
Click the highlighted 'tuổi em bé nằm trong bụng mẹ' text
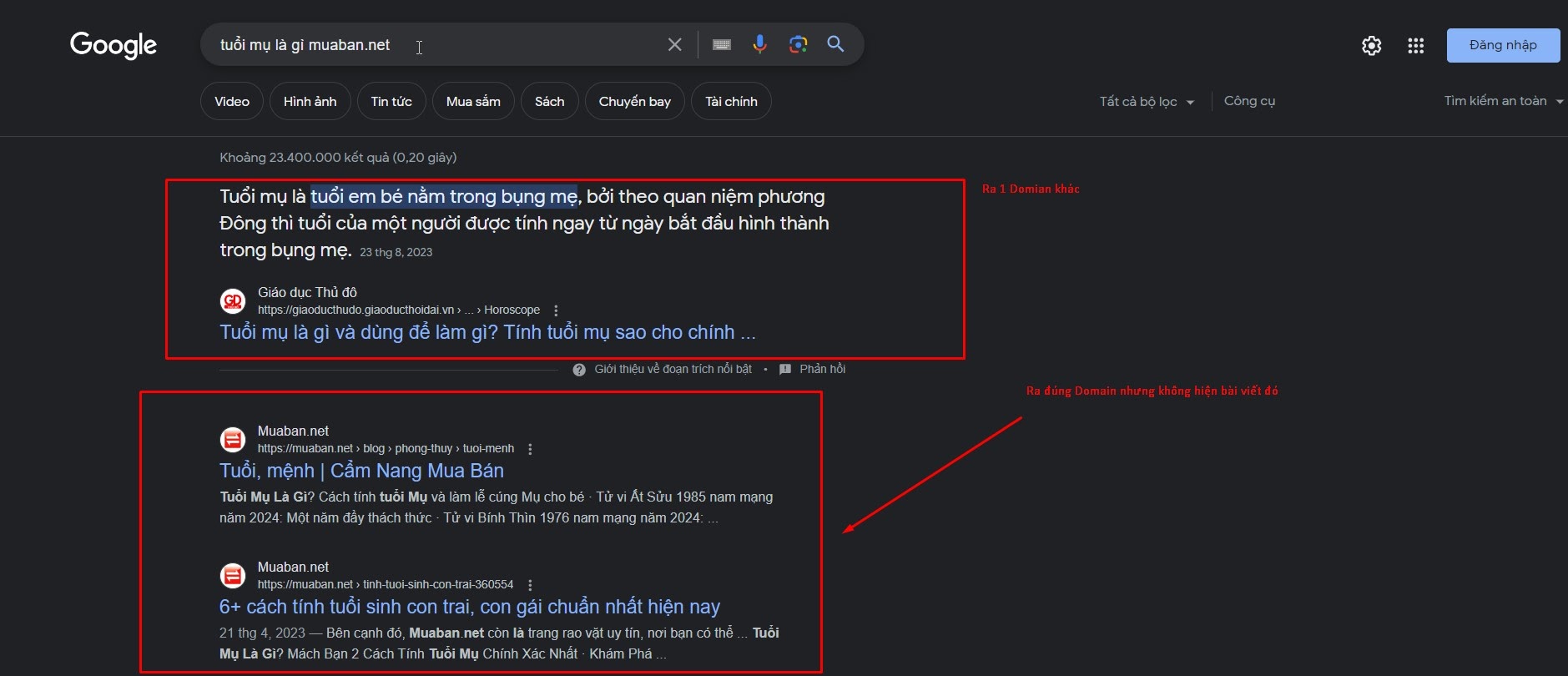click(x=444, y=196)
